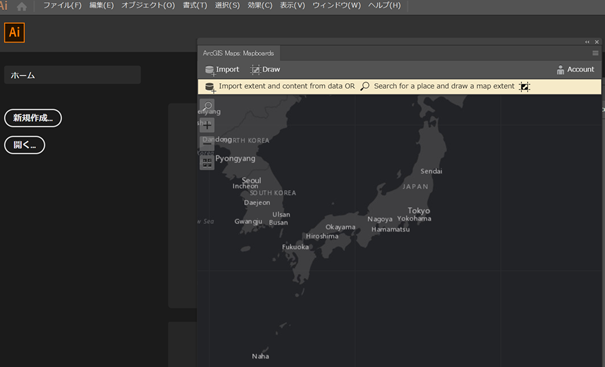Click the 開く... button
The image size is (605, 367).
[24, 145]
